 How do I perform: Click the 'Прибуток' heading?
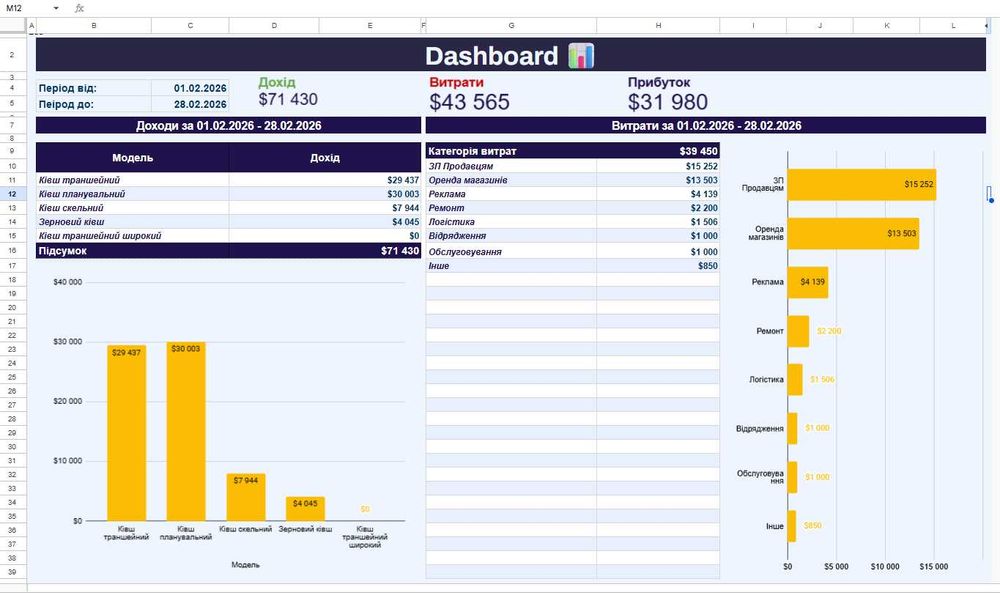click(x=659, y=82)
